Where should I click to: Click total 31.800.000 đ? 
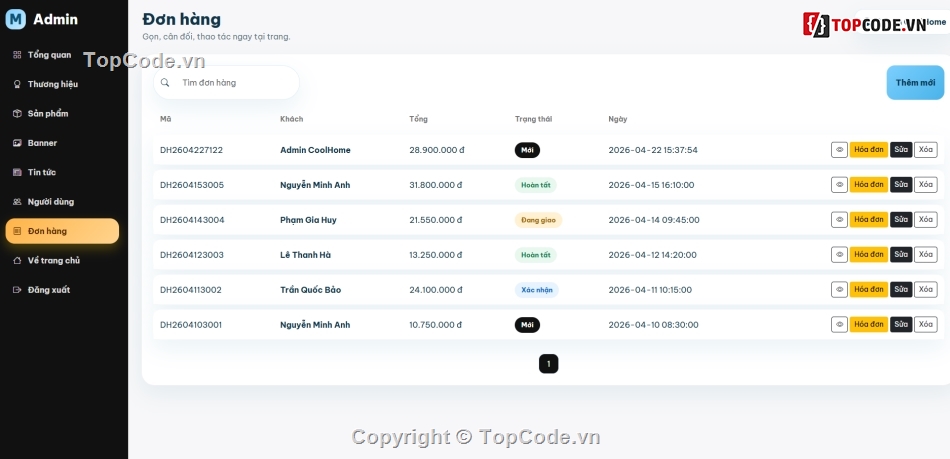436,185
